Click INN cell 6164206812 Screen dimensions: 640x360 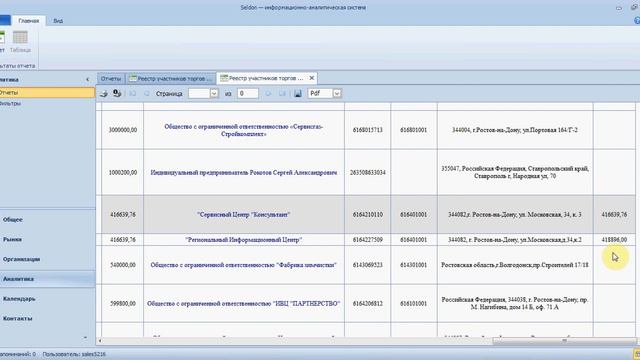click(x=368, y=304)
